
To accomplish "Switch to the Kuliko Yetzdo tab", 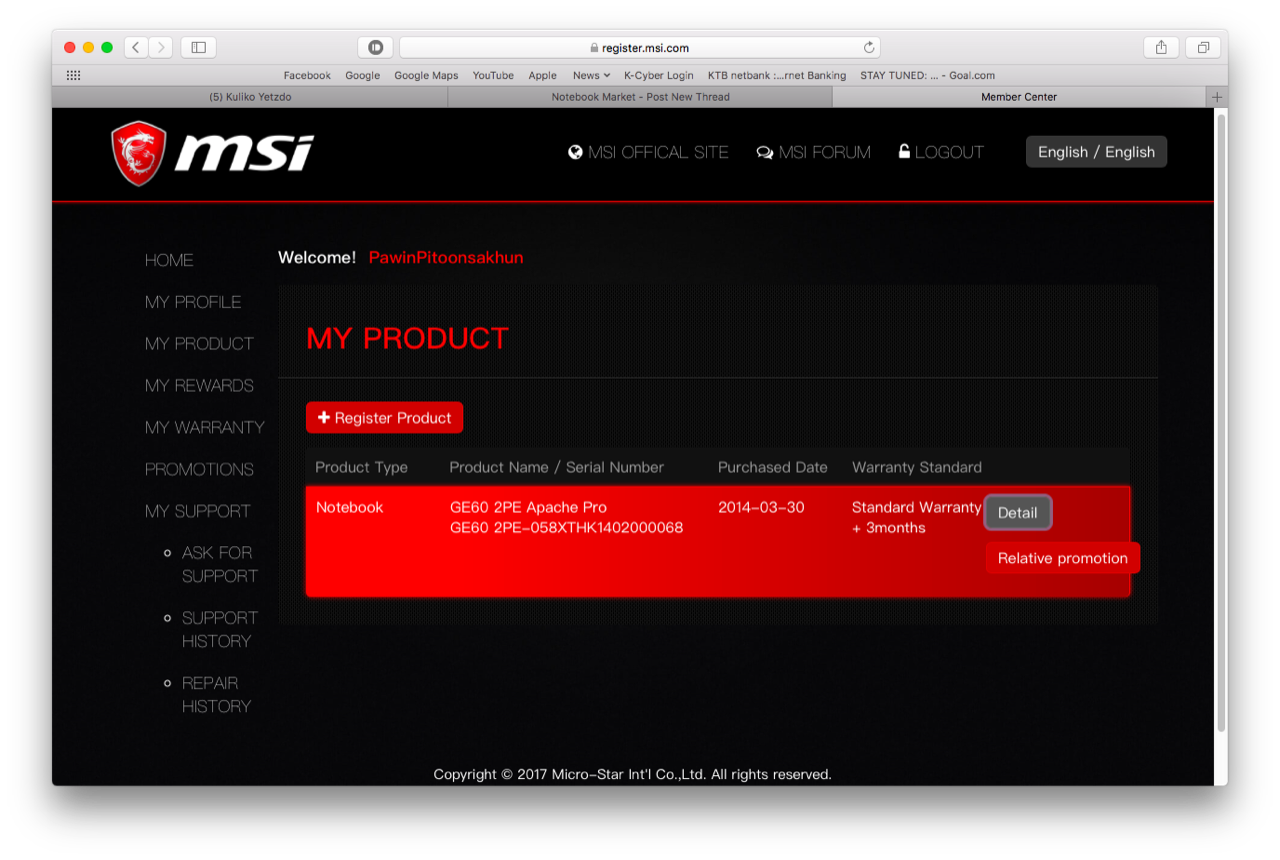I will (250, 97).
